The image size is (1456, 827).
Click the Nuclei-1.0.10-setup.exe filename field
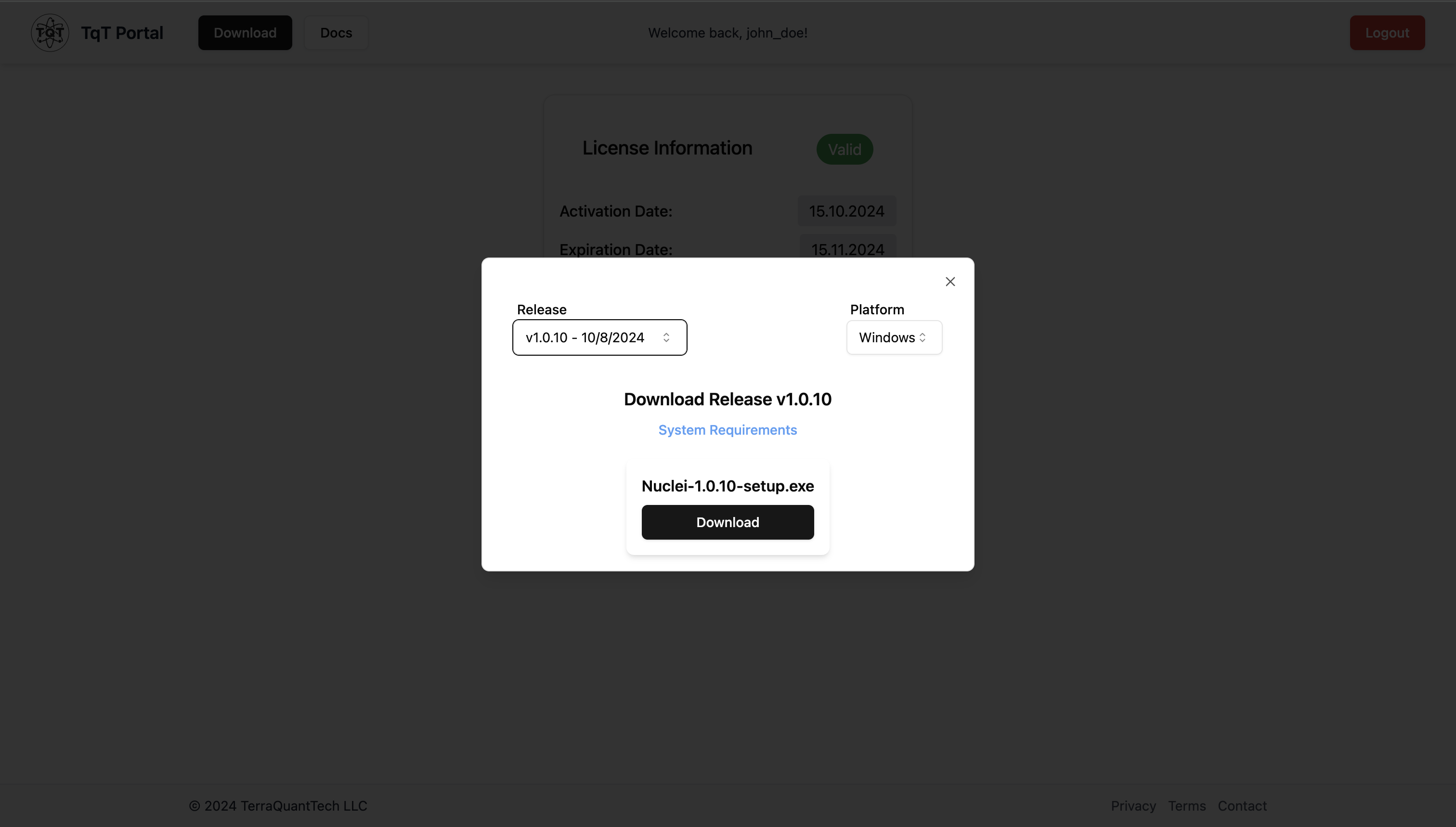click(728, 486)
